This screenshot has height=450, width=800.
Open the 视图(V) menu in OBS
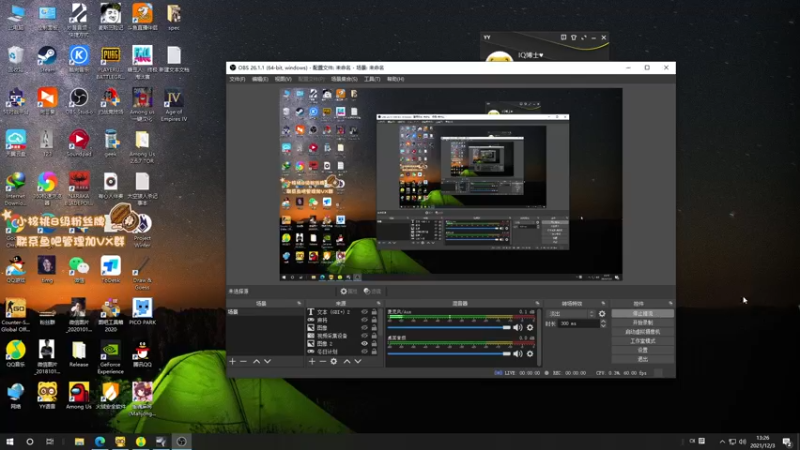(283, 79)
